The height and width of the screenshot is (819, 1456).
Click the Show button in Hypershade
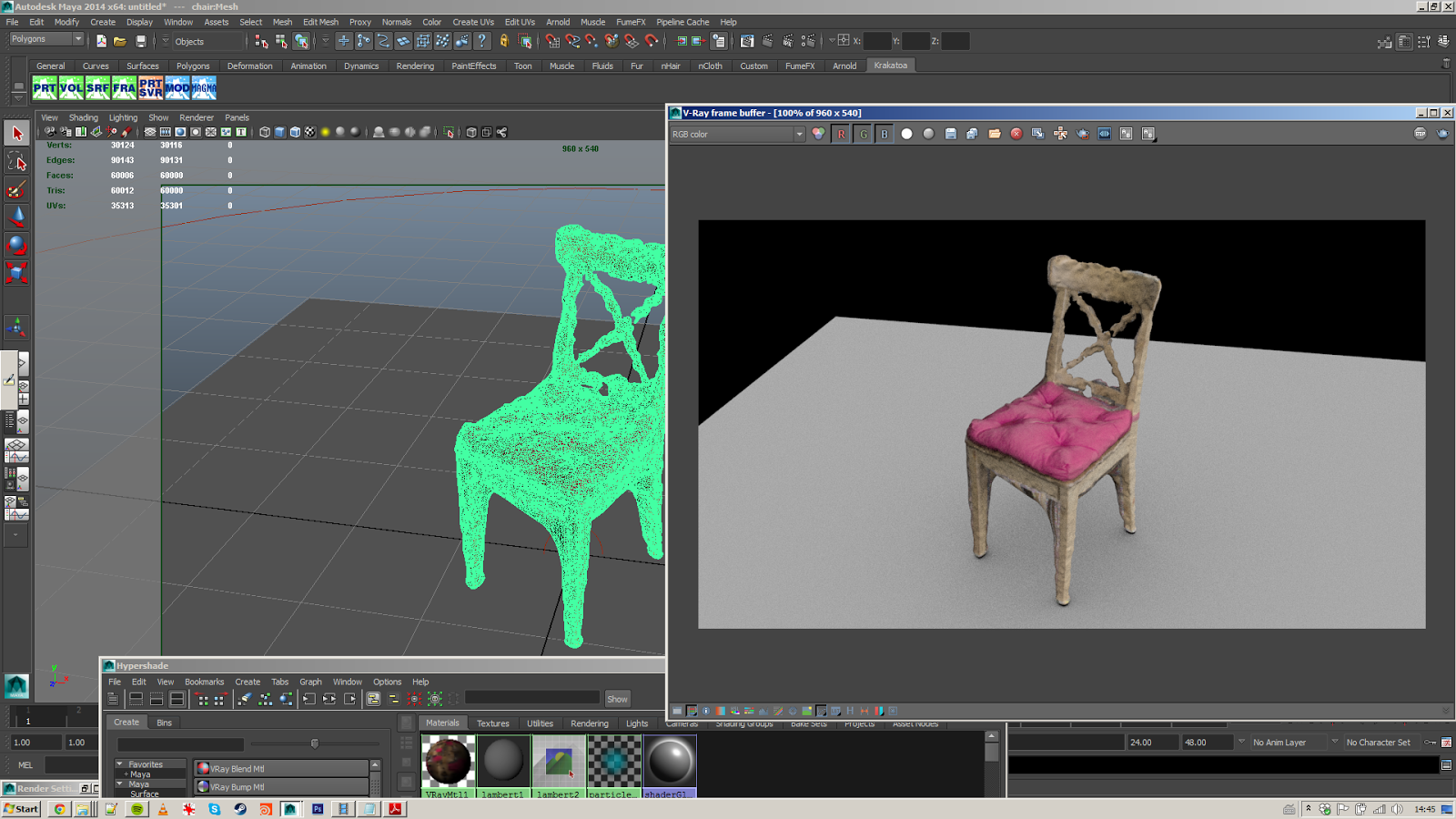point(617,699)
